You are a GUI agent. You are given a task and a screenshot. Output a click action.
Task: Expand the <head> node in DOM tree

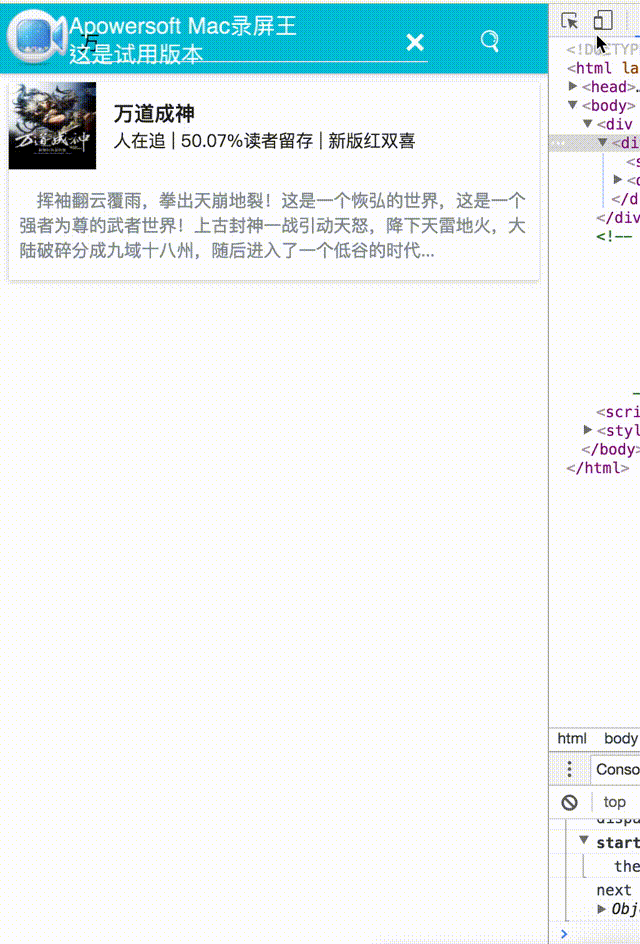pyautogui.click(x=573, y=87)
